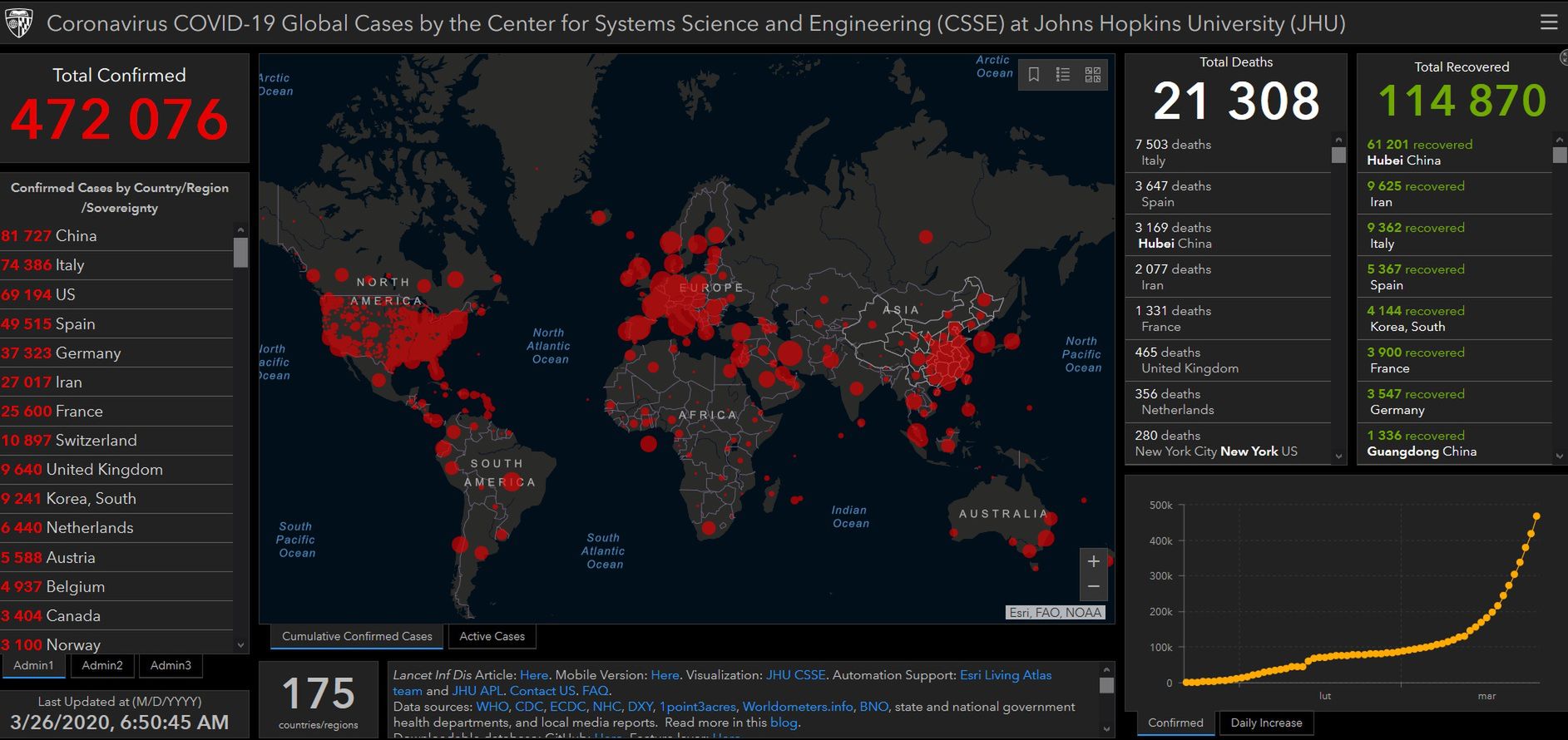This screenshot has width=1568, height=740.
Task: Select '27 017 Iran' in the country list
Action: (116, 382)
